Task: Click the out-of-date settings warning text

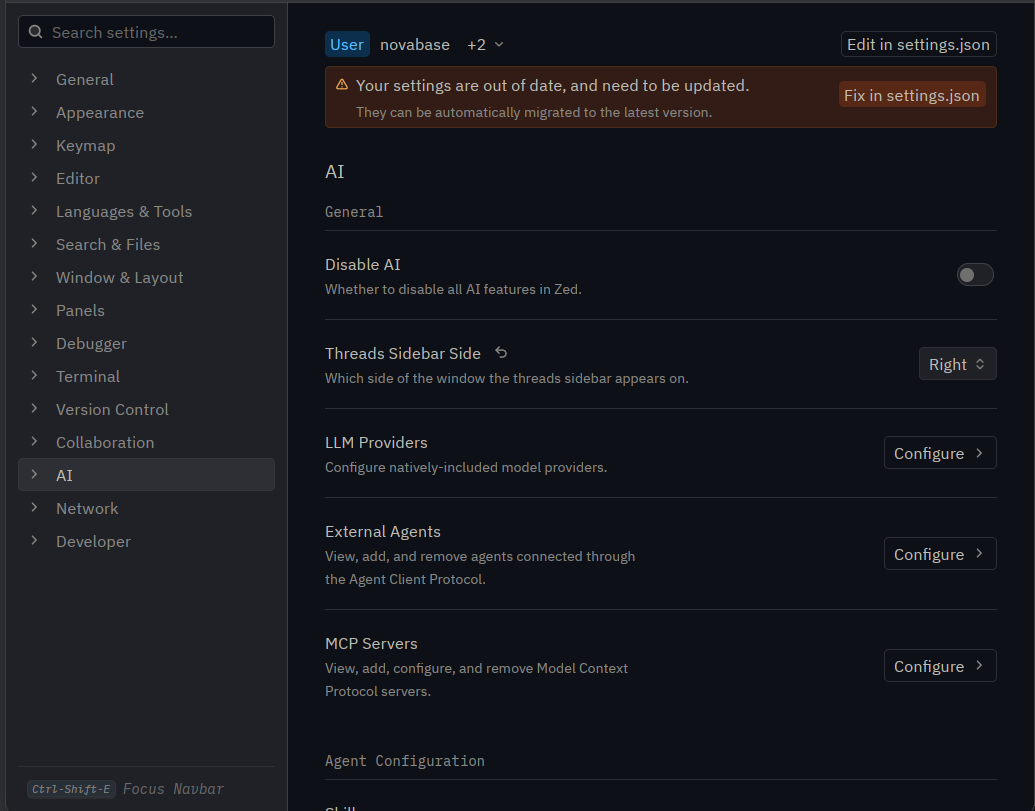Action: pyautogui.click(x=552, y=86)
